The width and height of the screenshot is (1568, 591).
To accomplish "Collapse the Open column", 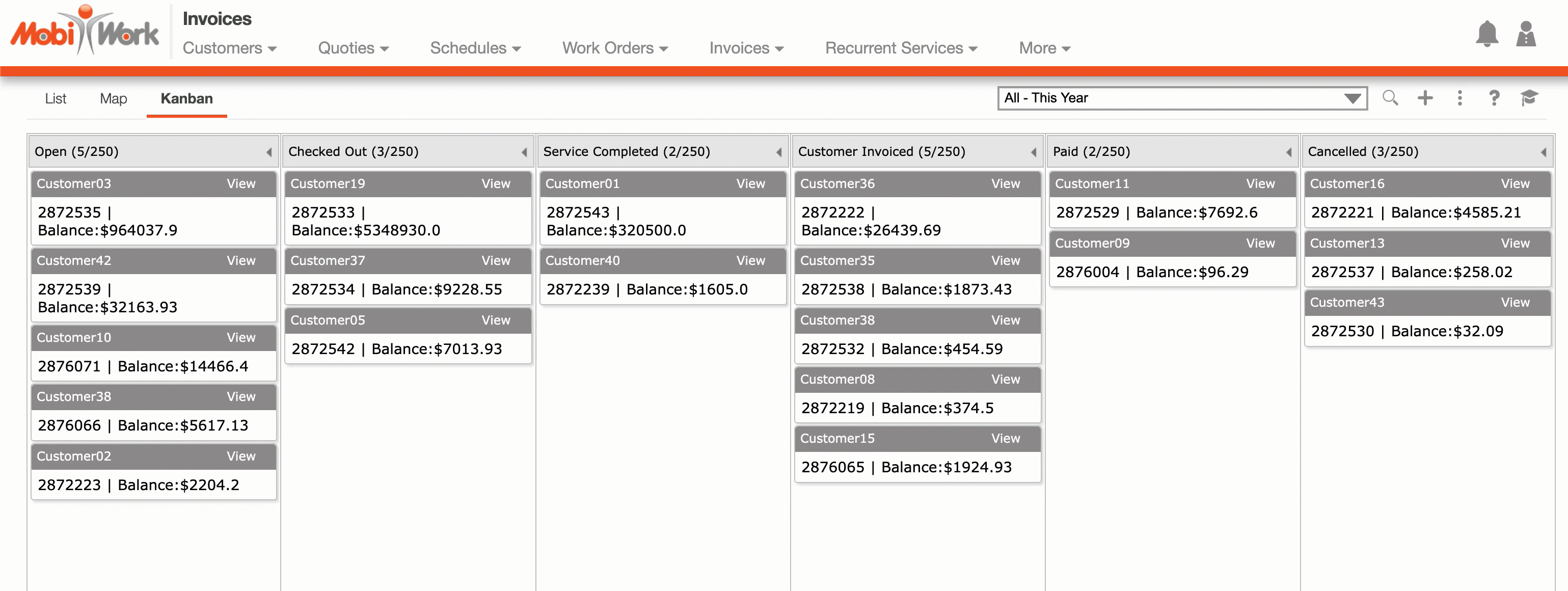I will coord(268,152).
